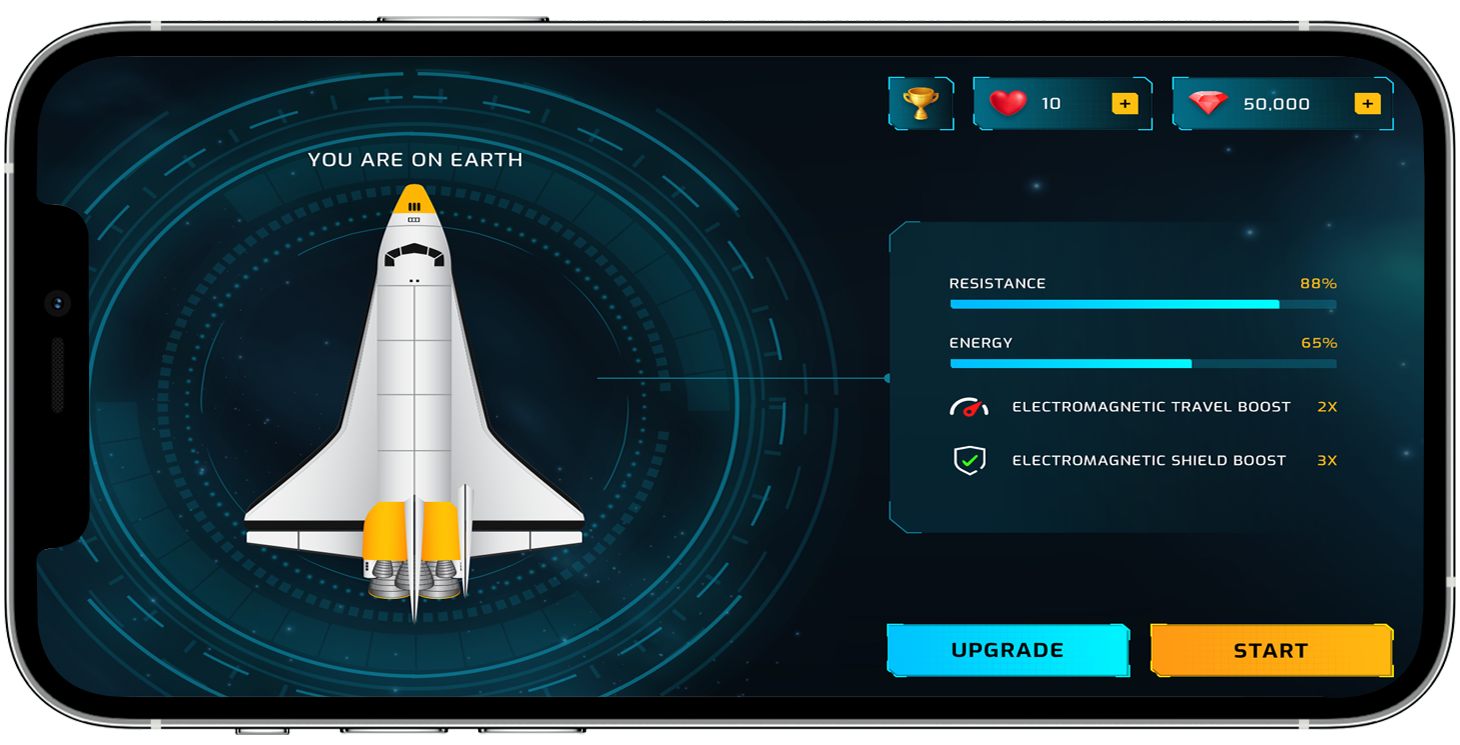Click the speedometer travel boost icon
The height and width of the screenshot is (745, 1460).
[968, 407]
